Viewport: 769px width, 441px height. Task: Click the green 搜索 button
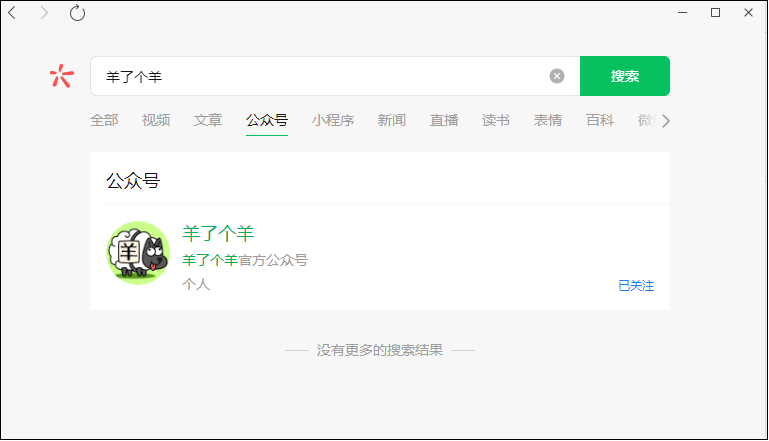tap(625, 76)
